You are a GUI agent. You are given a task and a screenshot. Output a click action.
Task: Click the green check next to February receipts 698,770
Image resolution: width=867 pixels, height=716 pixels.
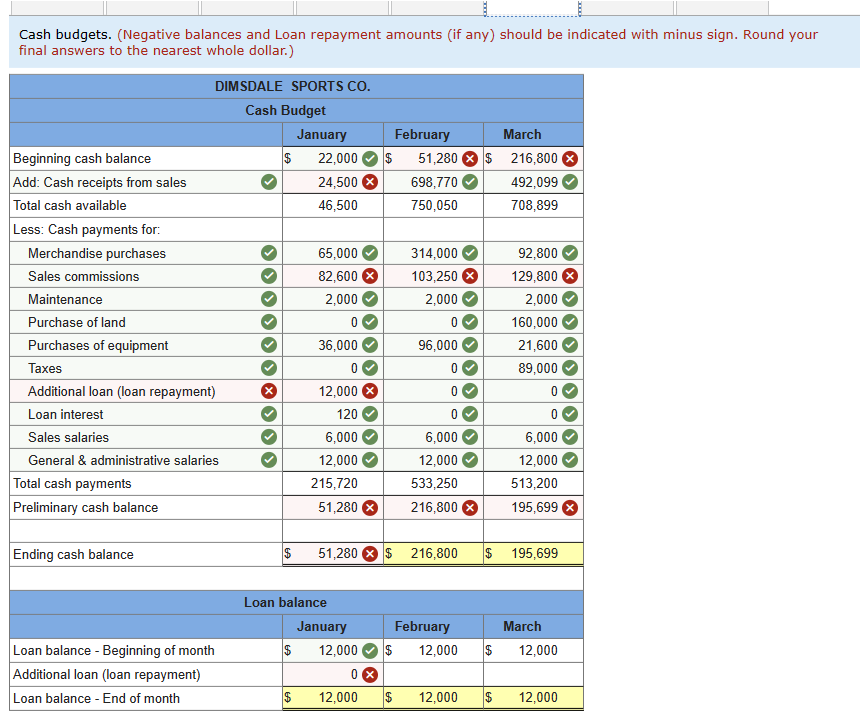[x=470, y=182]
